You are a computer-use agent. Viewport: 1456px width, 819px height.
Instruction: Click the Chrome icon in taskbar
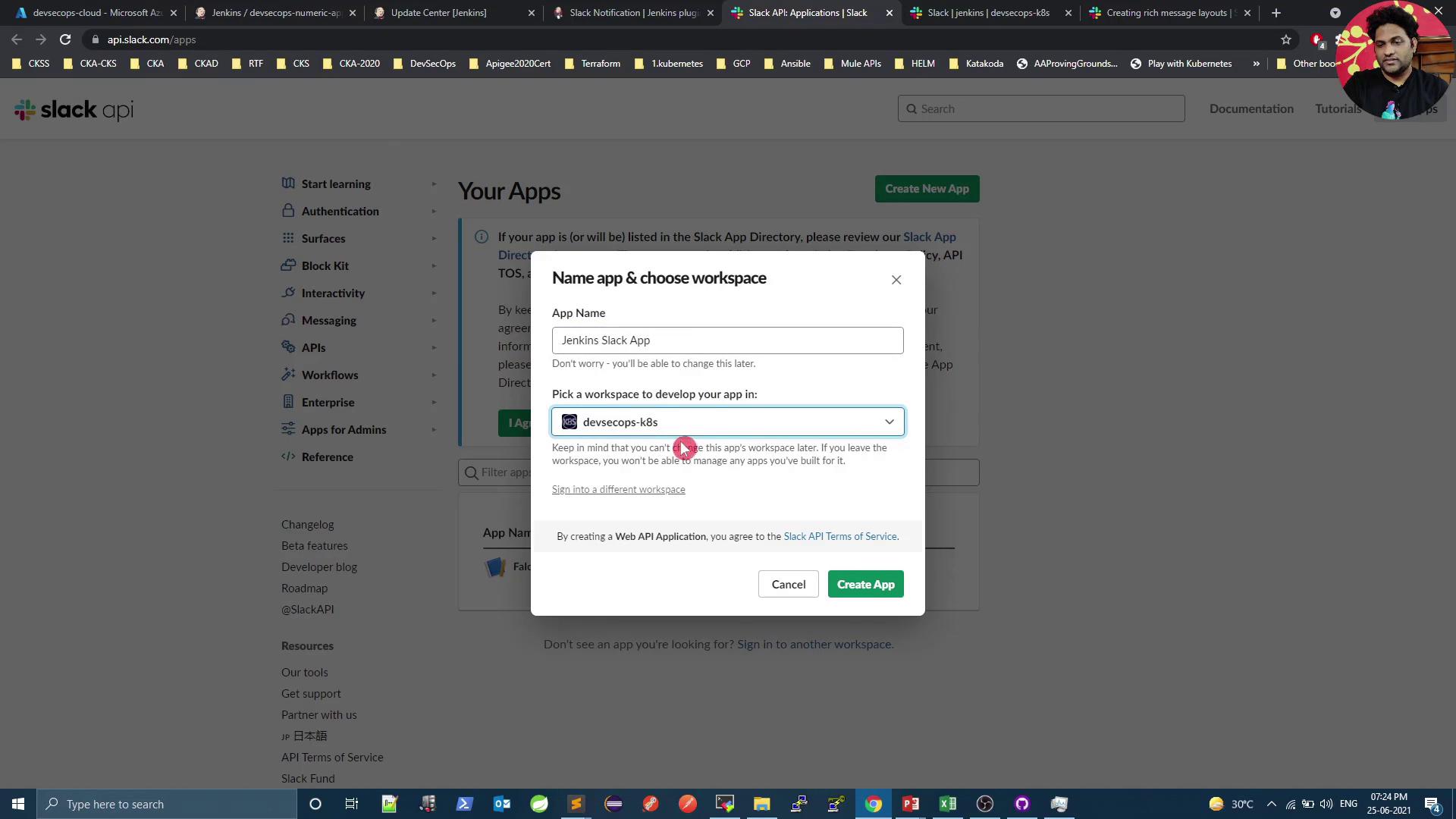pyautogui.click(x=874, y=805)
